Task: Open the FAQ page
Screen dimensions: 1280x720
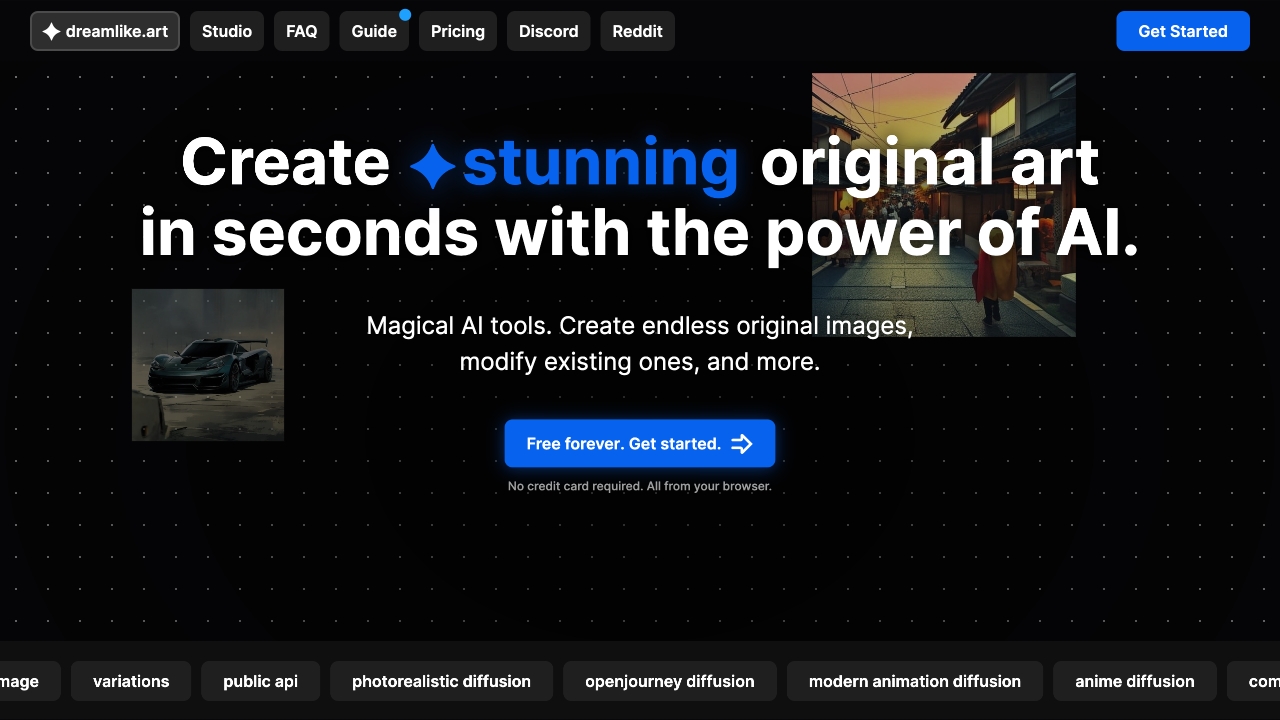Action: (x=301, y=31)
